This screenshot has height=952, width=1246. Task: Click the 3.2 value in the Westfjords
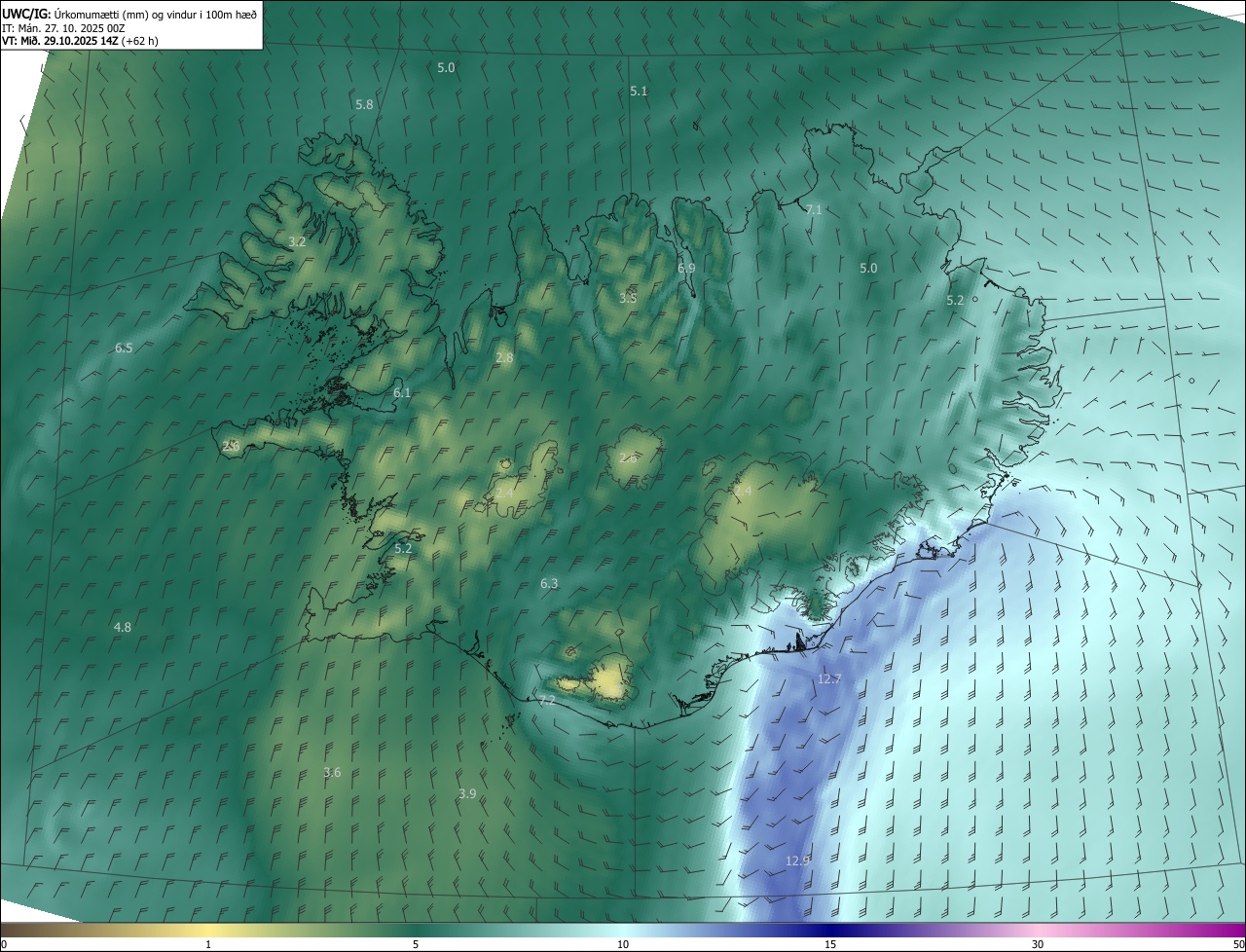(x=298, y=241)
